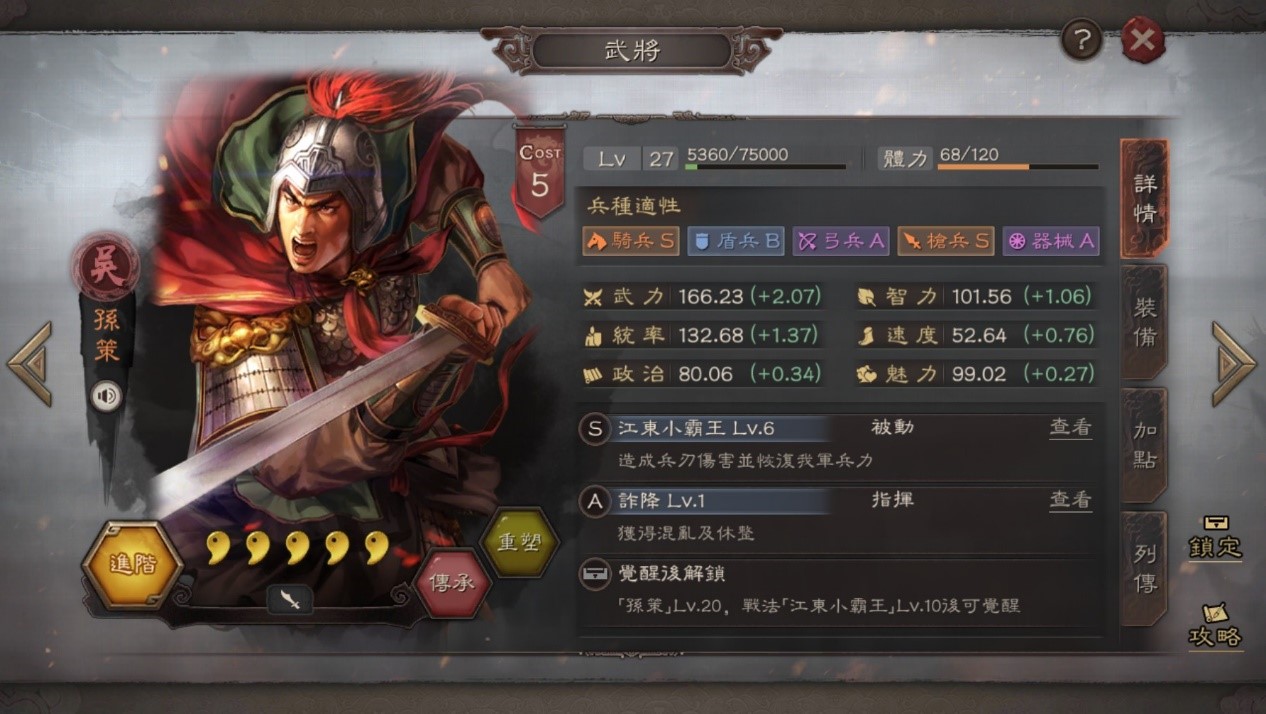The width and height of the screenshot is (1266, 714).
Task: Tap the 鎖定 lock icon
Action: [1215, 538]
